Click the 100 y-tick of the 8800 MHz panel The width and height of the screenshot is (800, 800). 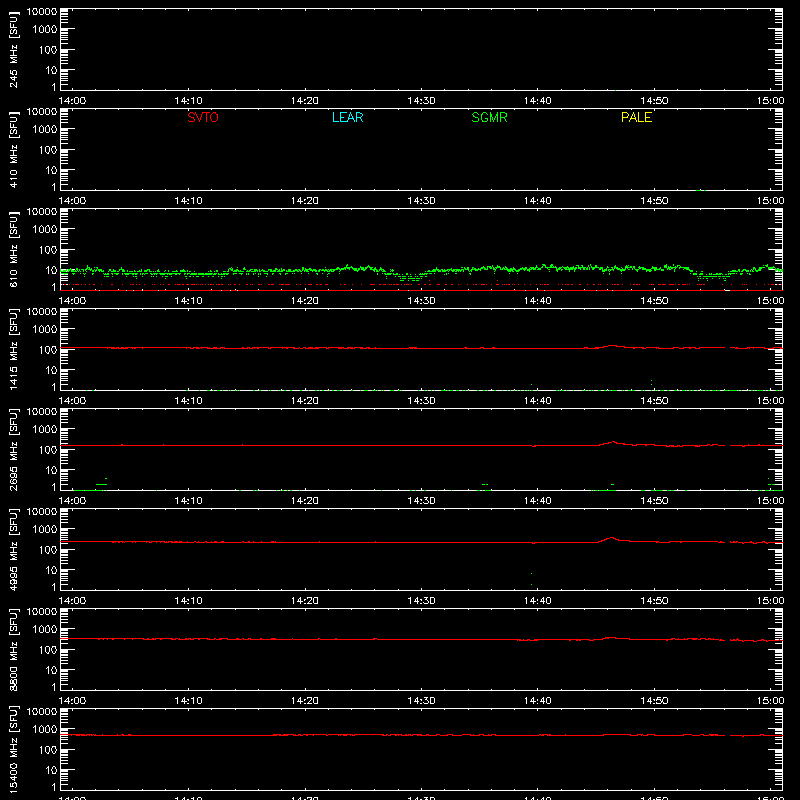48,650
